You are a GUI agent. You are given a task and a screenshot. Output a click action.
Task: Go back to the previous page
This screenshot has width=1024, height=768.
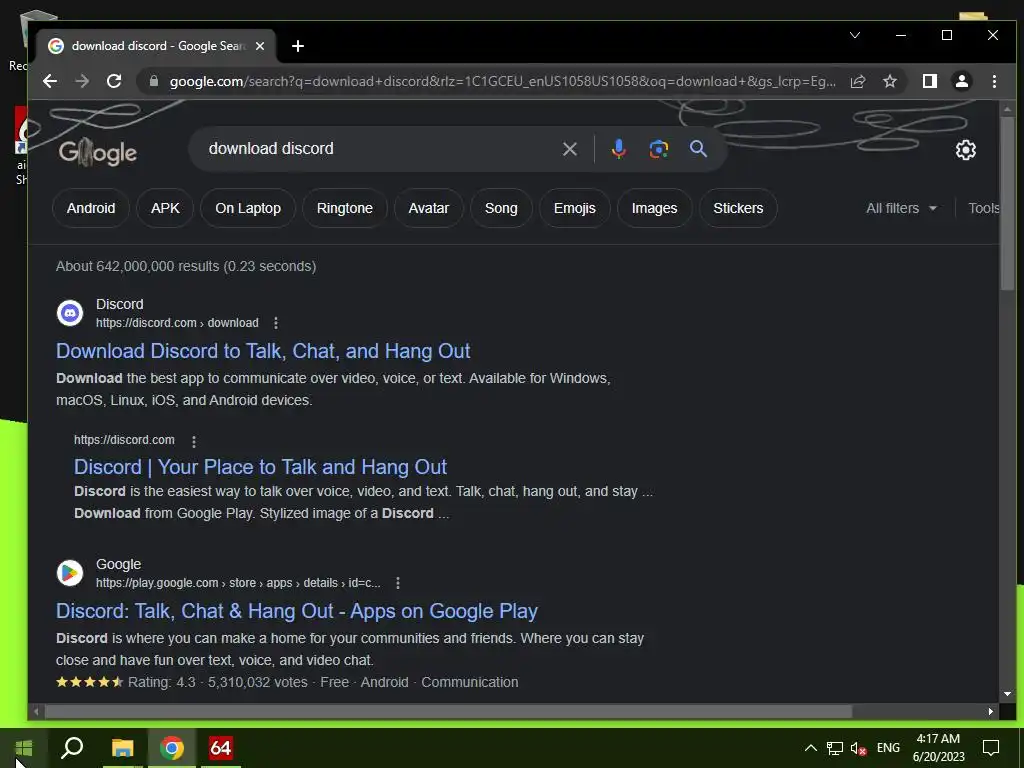[x=50, y=81]
